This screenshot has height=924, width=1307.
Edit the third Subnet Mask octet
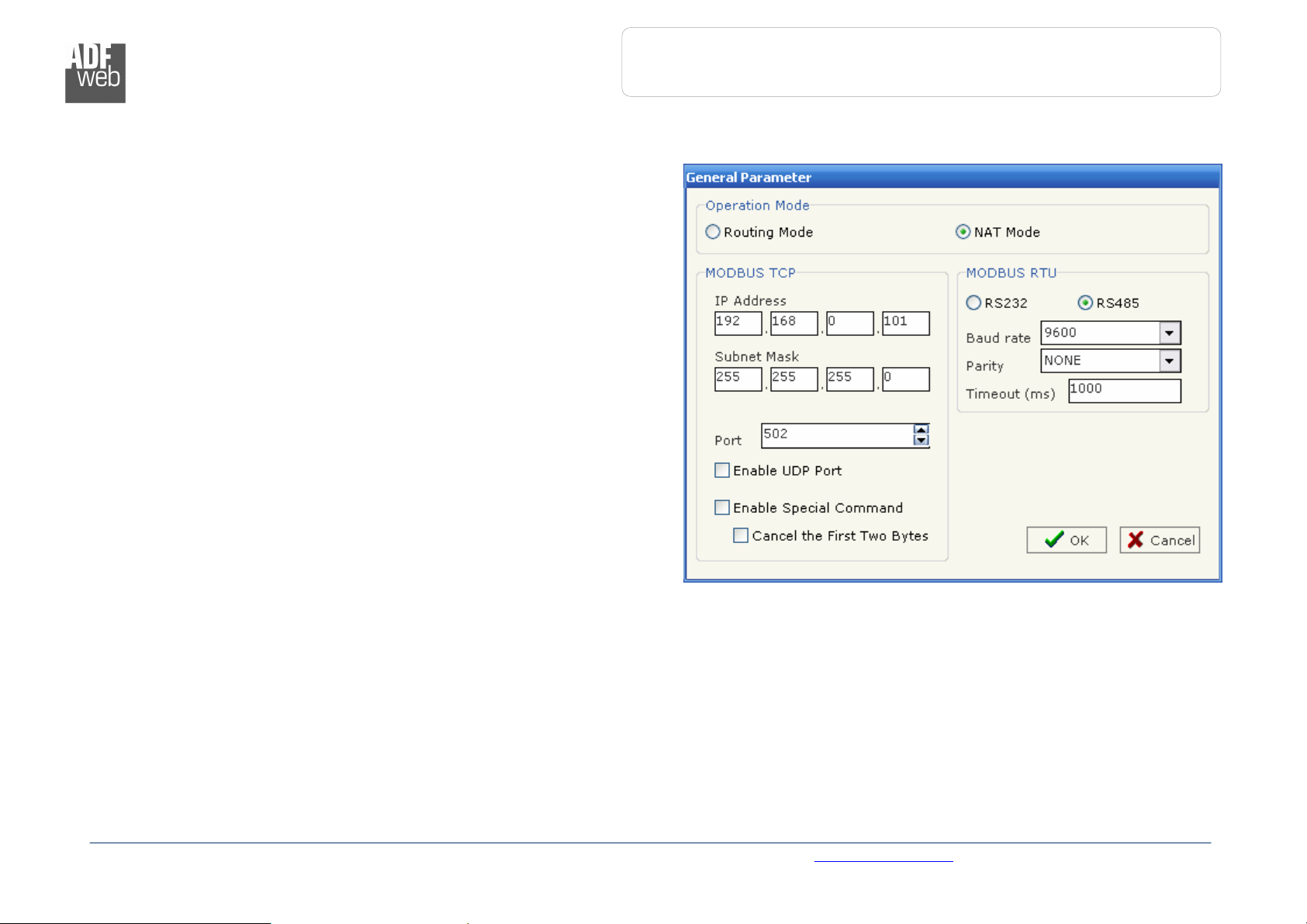850,379
